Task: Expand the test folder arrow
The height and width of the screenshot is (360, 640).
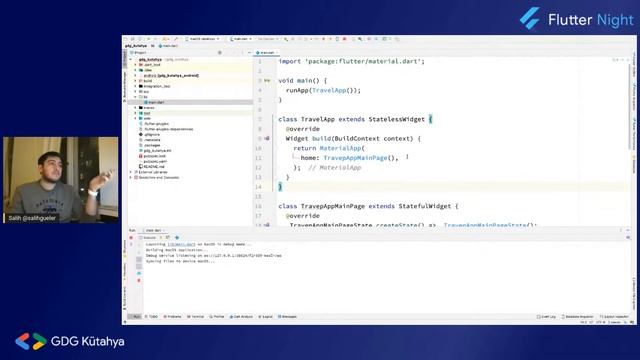Action: pos(136,113)
